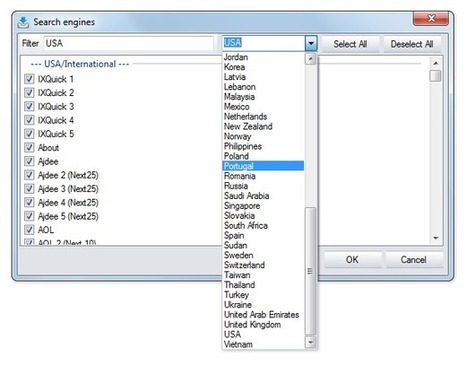The image size is (467, 365).
Task: Uncheck the IXQuick 3 checkbox
Action: [29, 106]
